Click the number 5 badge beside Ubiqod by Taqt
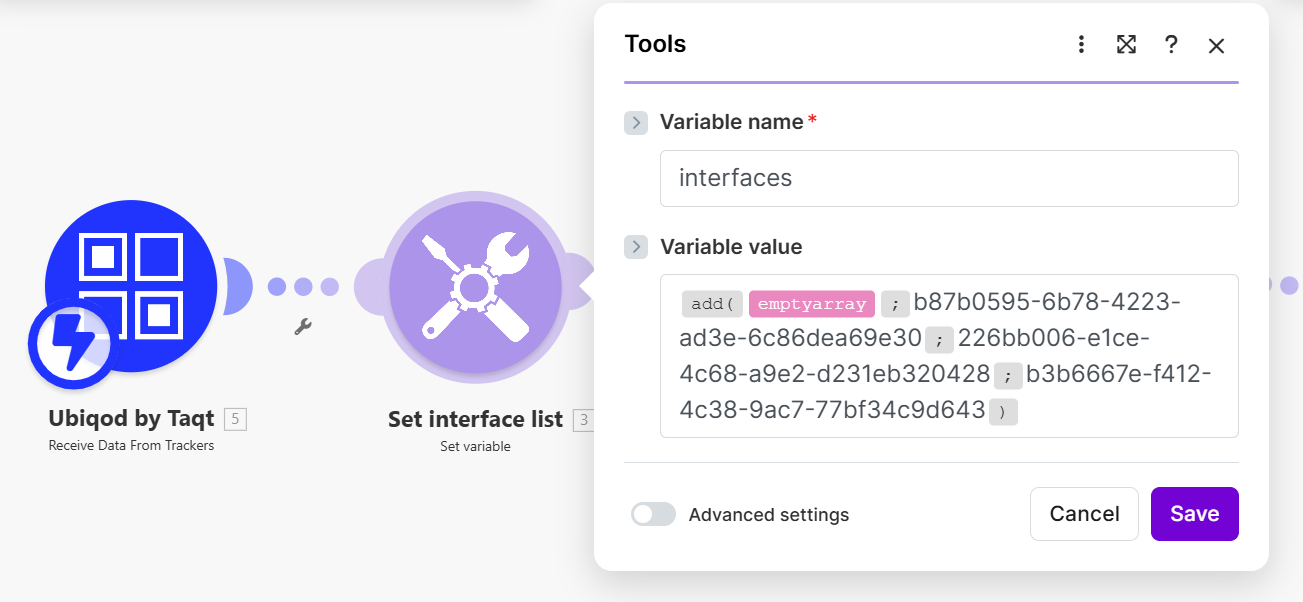Viewport: 1303px width, 602px height. pos(235,419)
